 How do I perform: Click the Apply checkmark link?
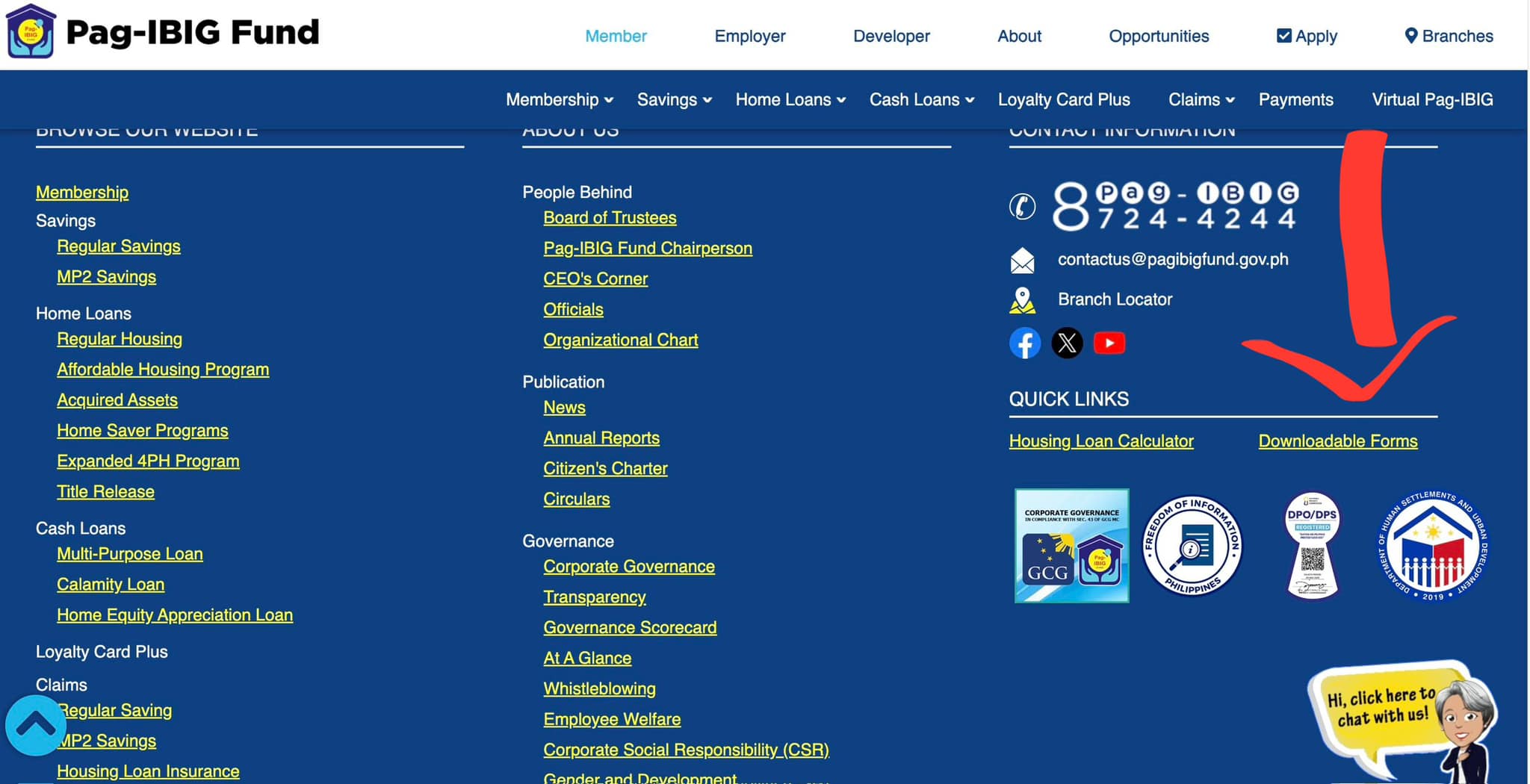click(1307, 36)
